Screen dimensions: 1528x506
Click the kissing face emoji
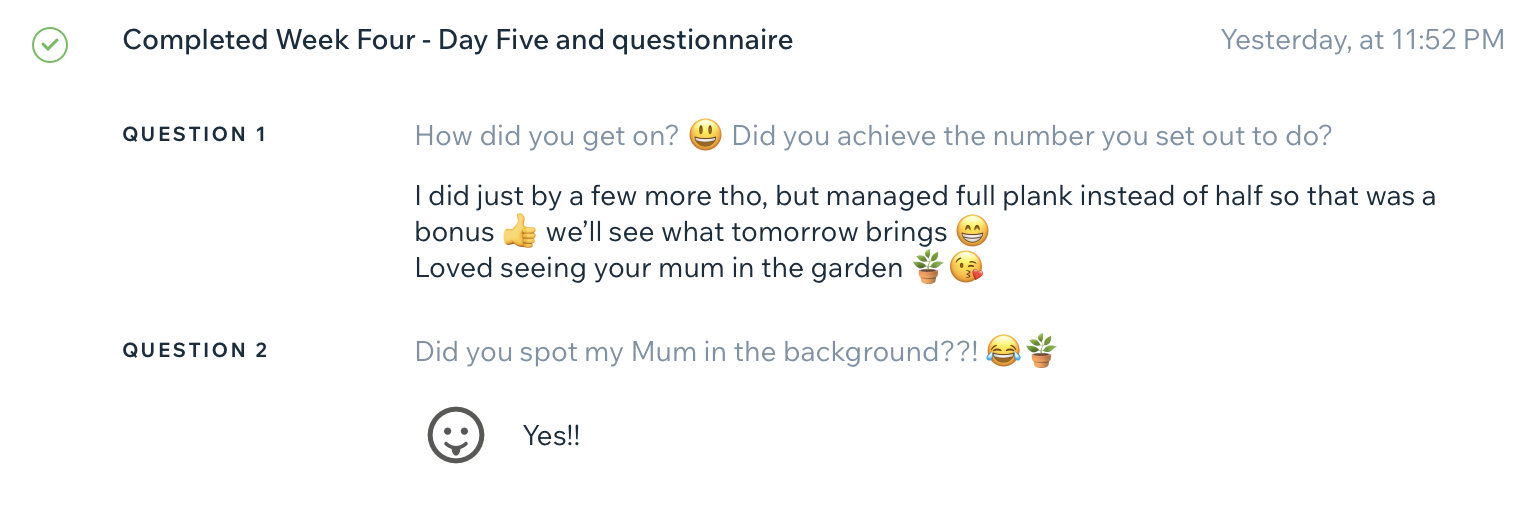tap(966, 268)
